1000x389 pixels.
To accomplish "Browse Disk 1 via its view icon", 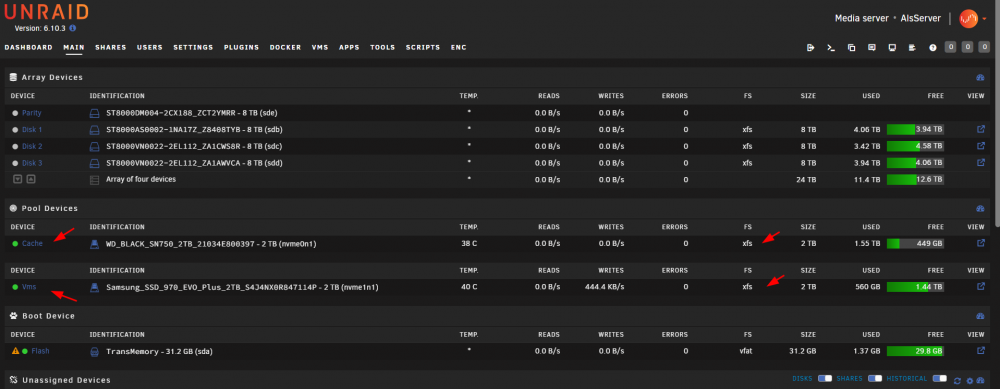I will (980, 129).
